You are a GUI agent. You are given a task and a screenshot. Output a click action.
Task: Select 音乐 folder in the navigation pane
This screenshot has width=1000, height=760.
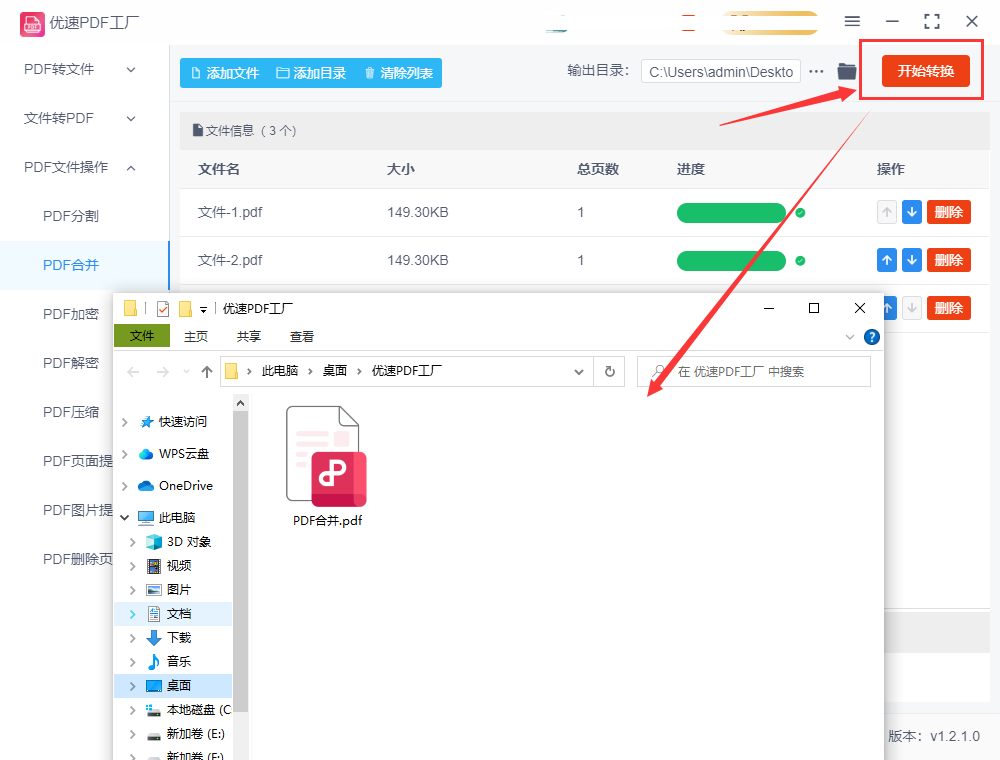179,661
